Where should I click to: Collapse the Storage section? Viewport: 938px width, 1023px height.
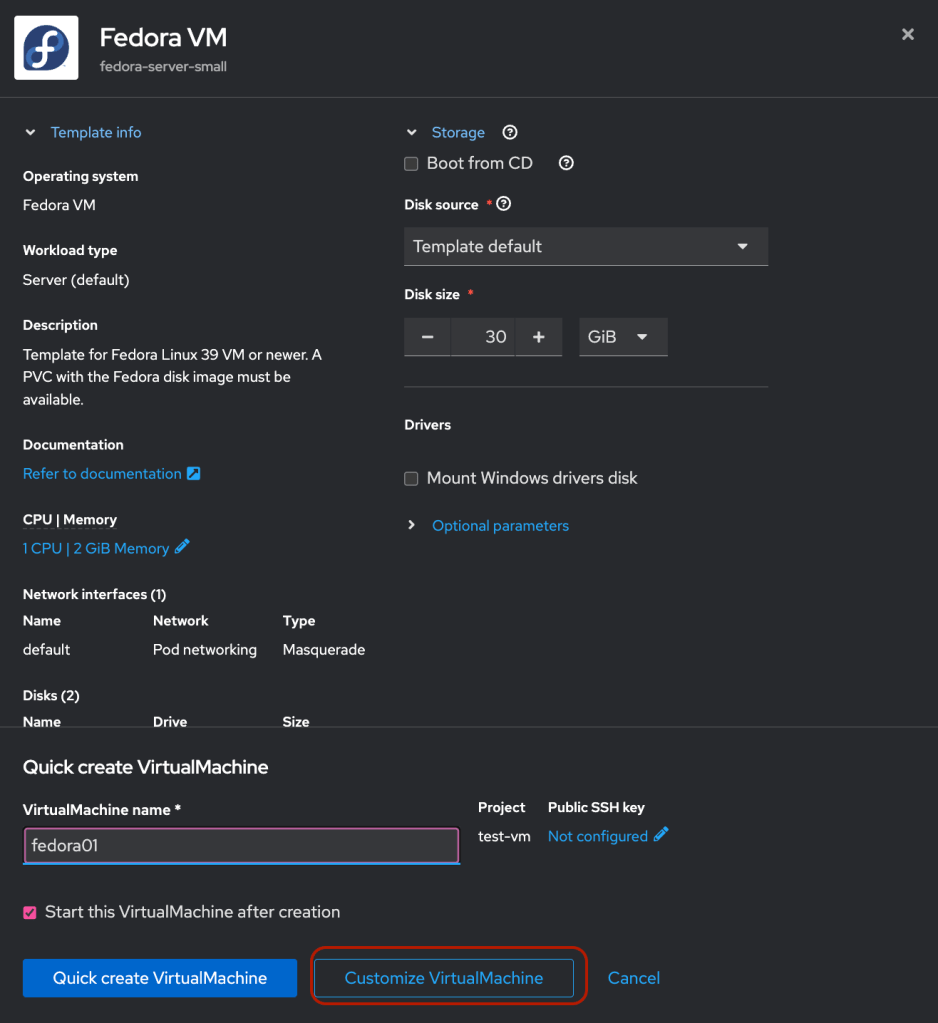(x=411, y=132)
